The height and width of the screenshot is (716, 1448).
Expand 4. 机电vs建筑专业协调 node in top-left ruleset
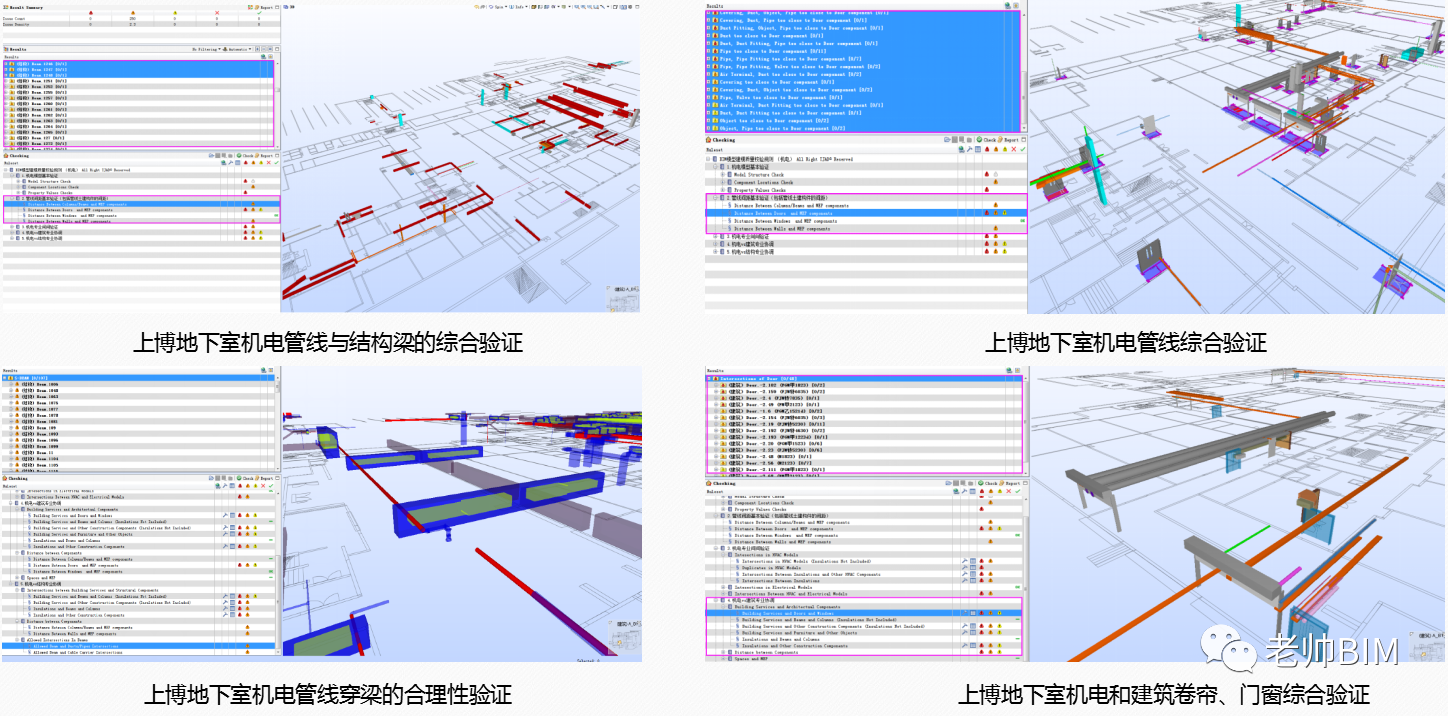pyautogui.click(x=12, y=233)
